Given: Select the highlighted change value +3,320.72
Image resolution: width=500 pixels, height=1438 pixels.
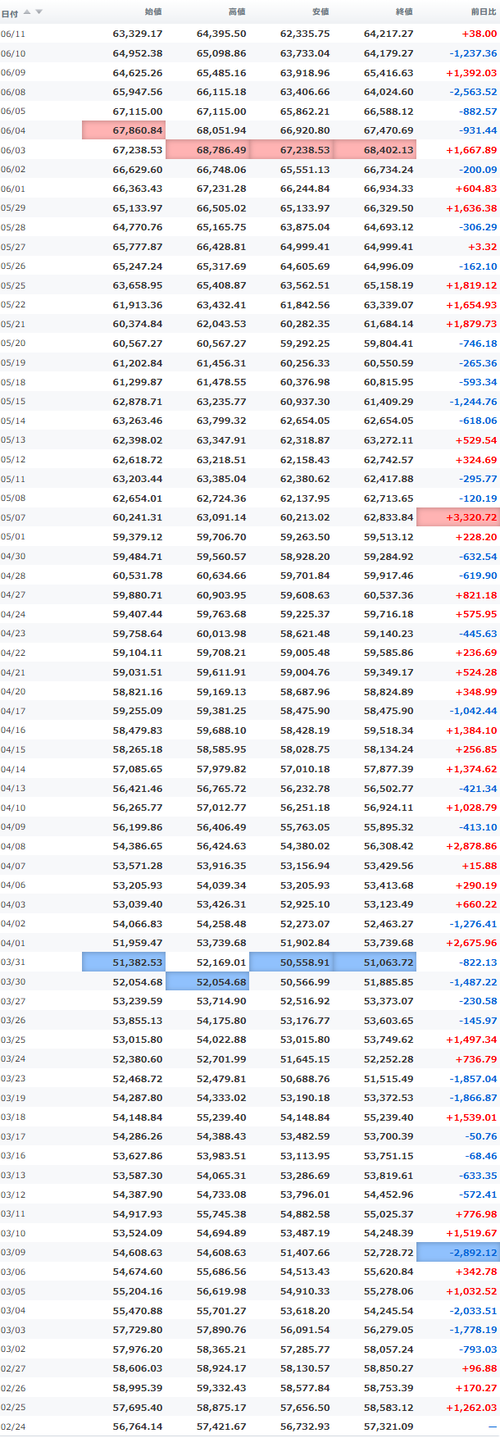Looking at the screenshot, I should (458, 517).
